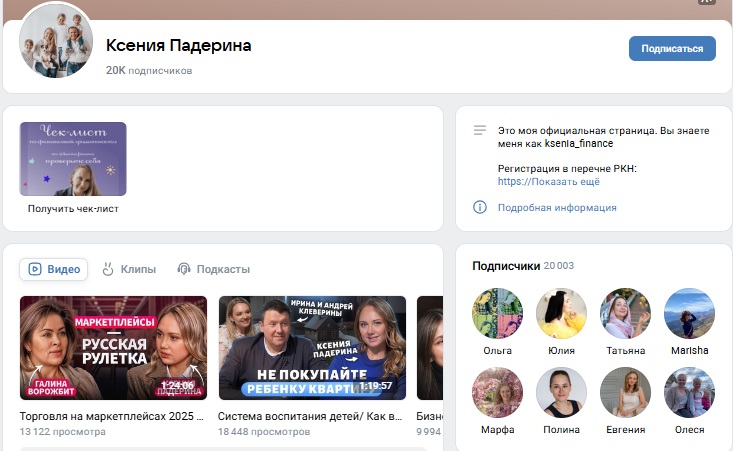Screen dimensions: 733x451
Task: Click the name Marisha under avatar
Action: [x=690, y=351]
